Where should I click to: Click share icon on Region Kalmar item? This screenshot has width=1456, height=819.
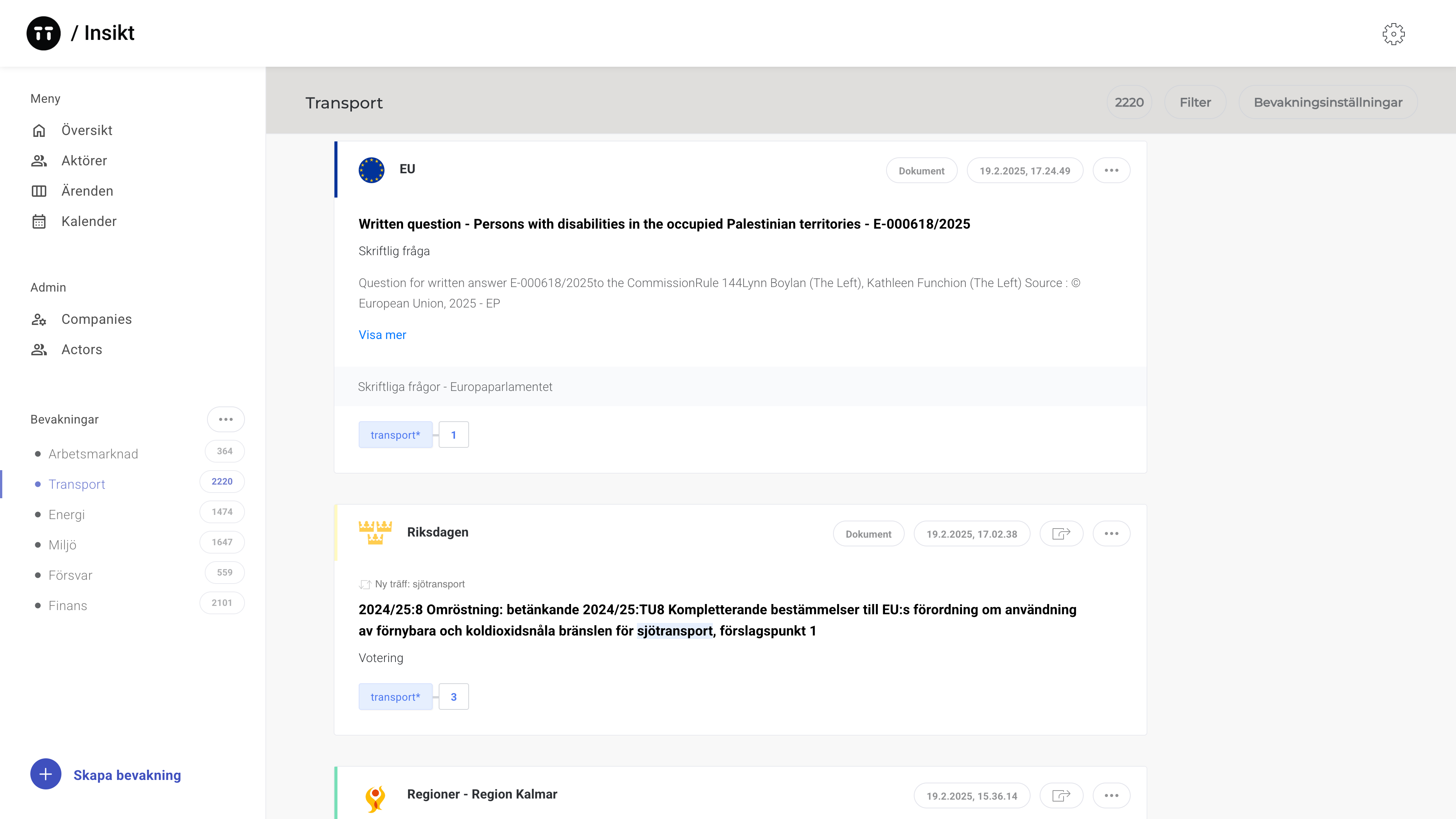tap(1061, 795)
